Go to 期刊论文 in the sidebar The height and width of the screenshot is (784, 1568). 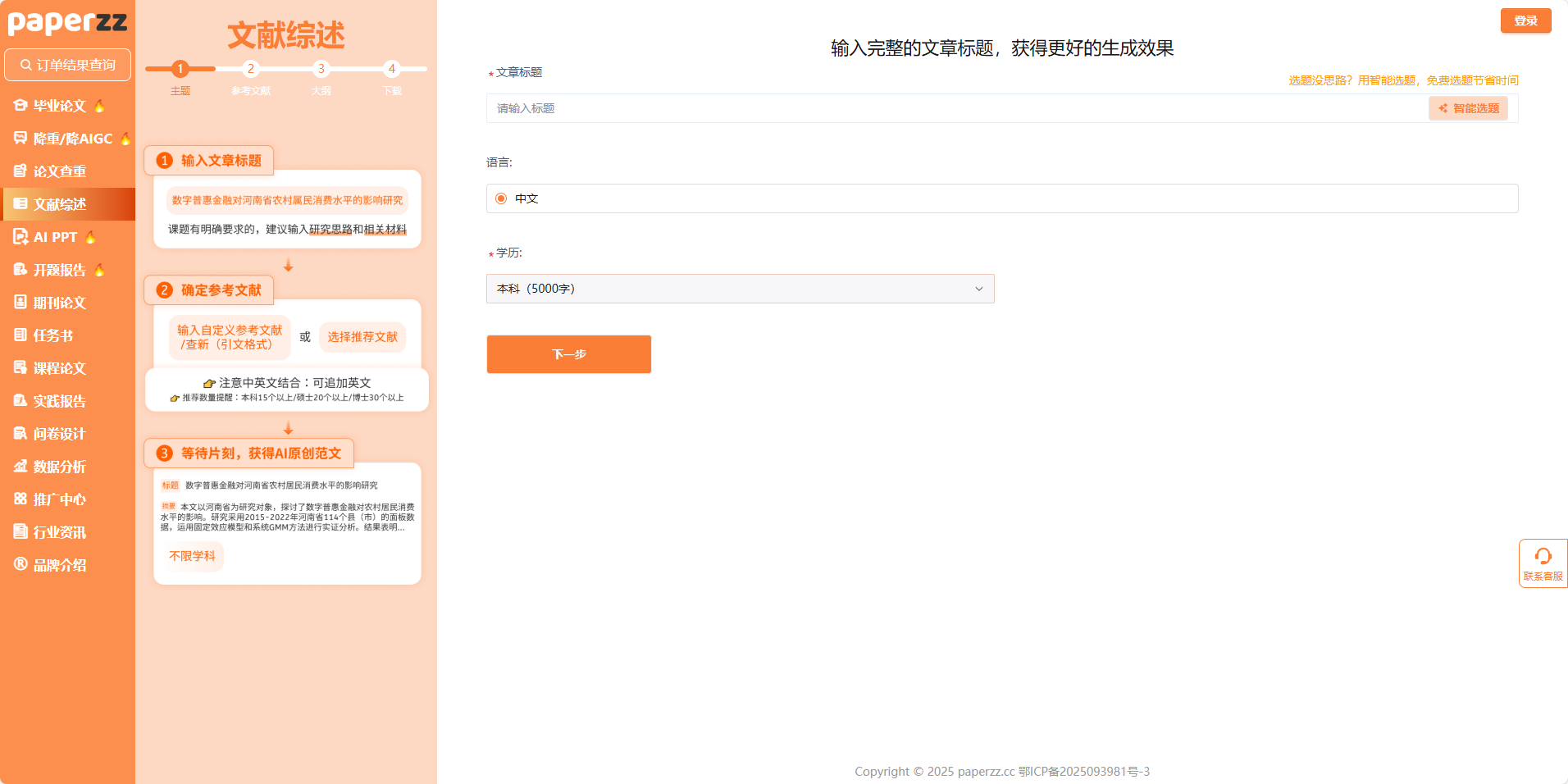click(59, 303)
